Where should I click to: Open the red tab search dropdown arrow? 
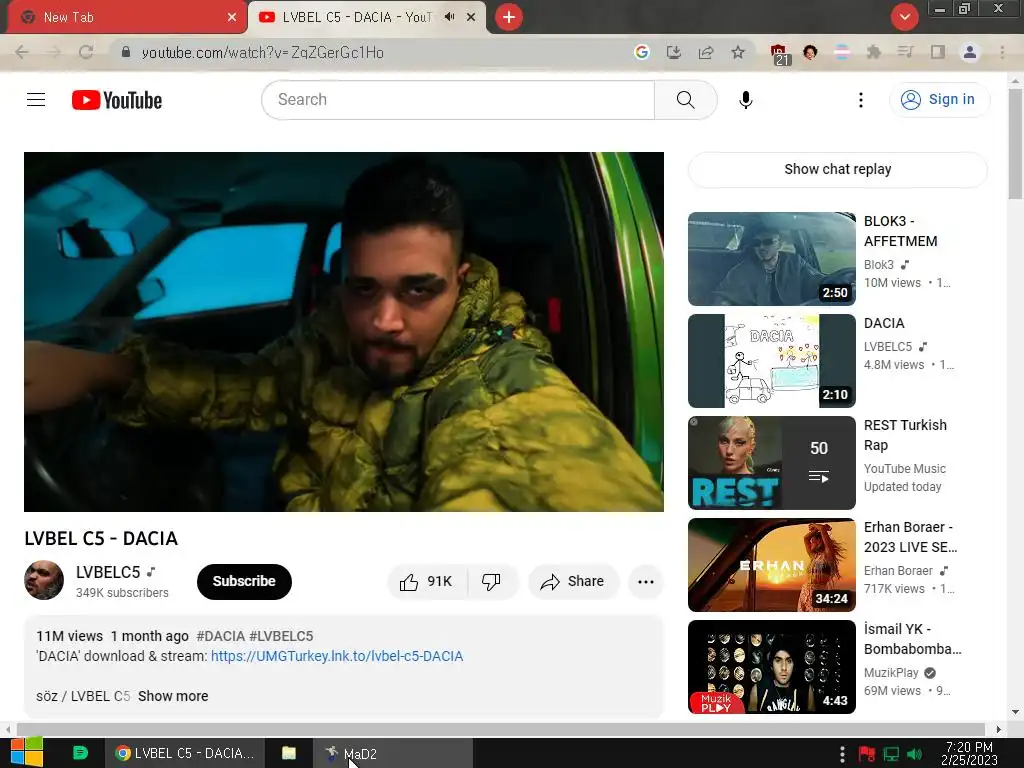click(904, 17)
